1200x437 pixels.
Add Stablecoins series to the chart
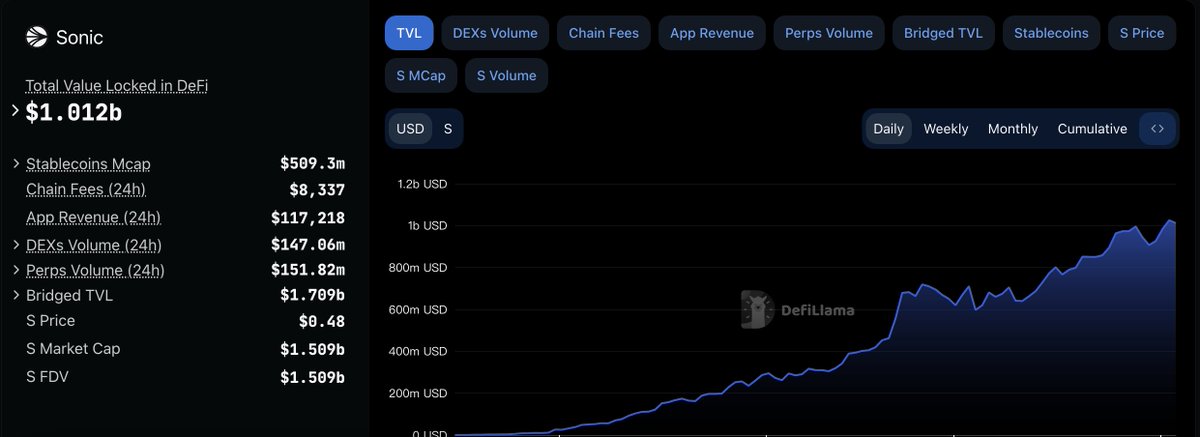[x=1051, y=33]
